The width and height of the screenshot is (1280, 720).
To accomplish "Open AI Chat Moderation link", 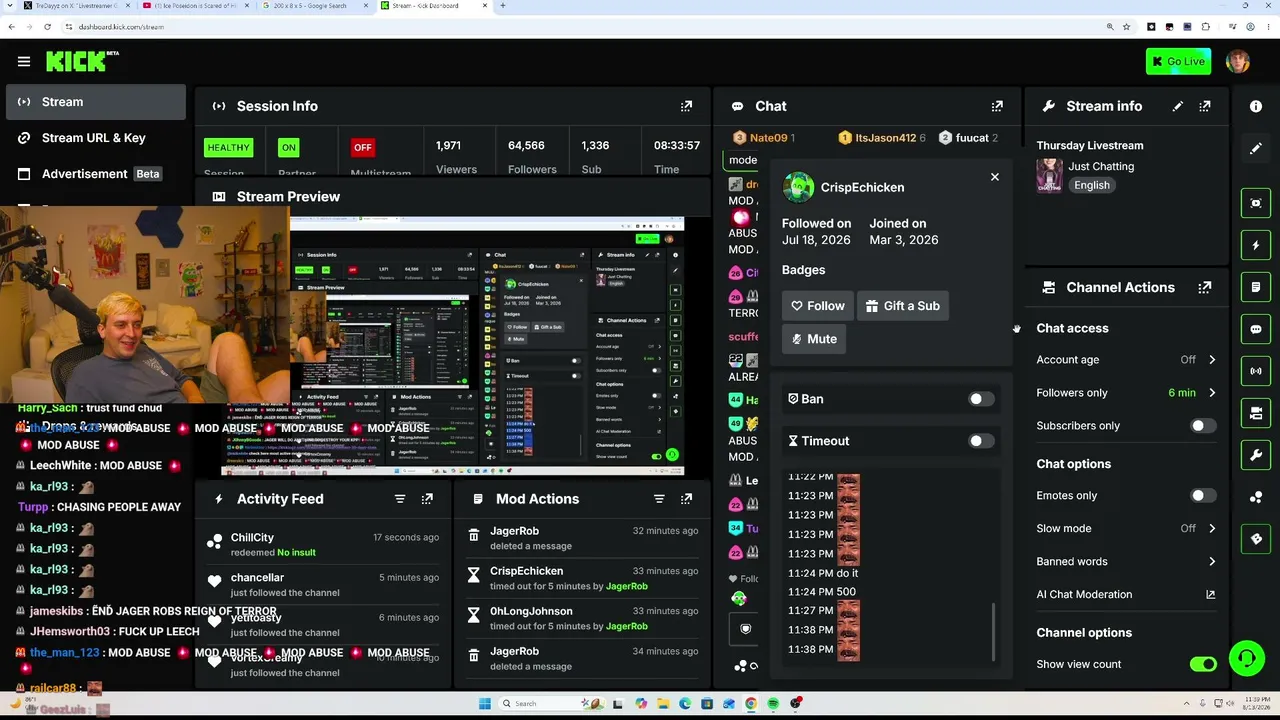I will pyautogui.click(x=1126, y=594).
